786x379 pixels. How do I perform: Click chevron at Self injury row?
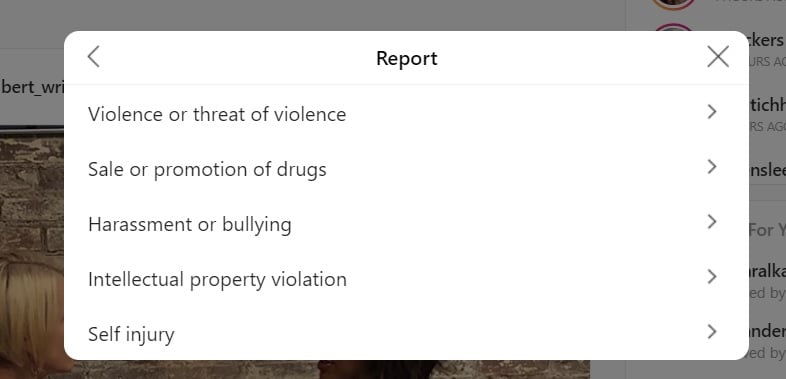[712, 332]
